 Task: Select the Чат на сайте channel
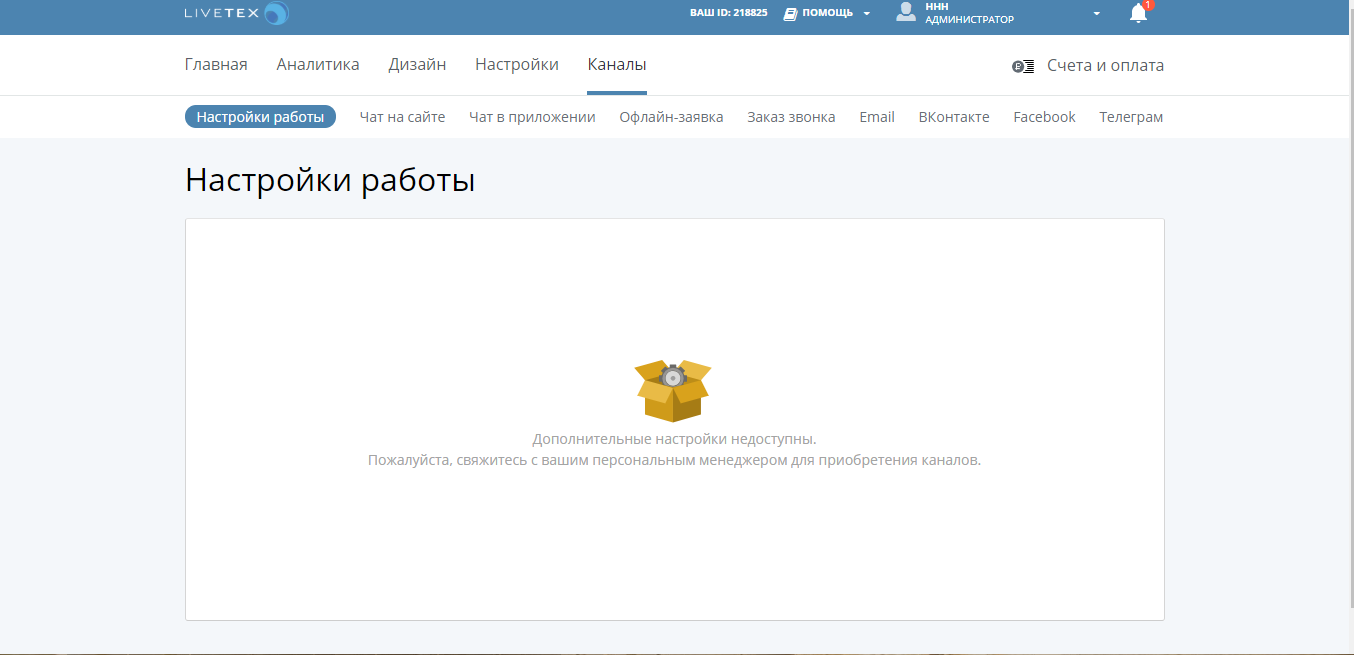[402, 116]
